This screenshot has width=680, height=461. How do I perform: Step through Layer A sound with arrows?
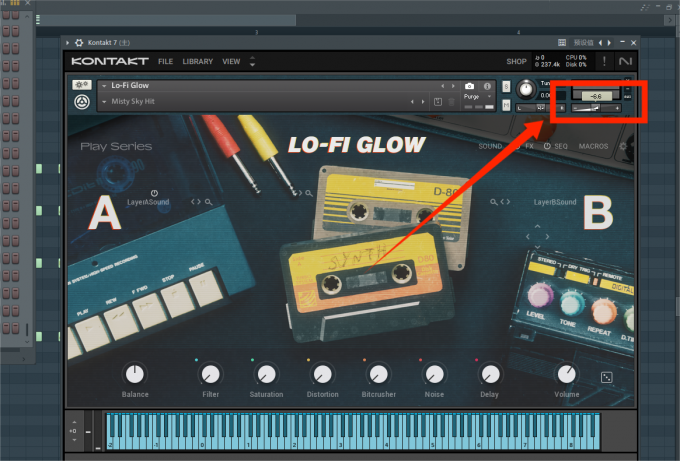point(196,202)
